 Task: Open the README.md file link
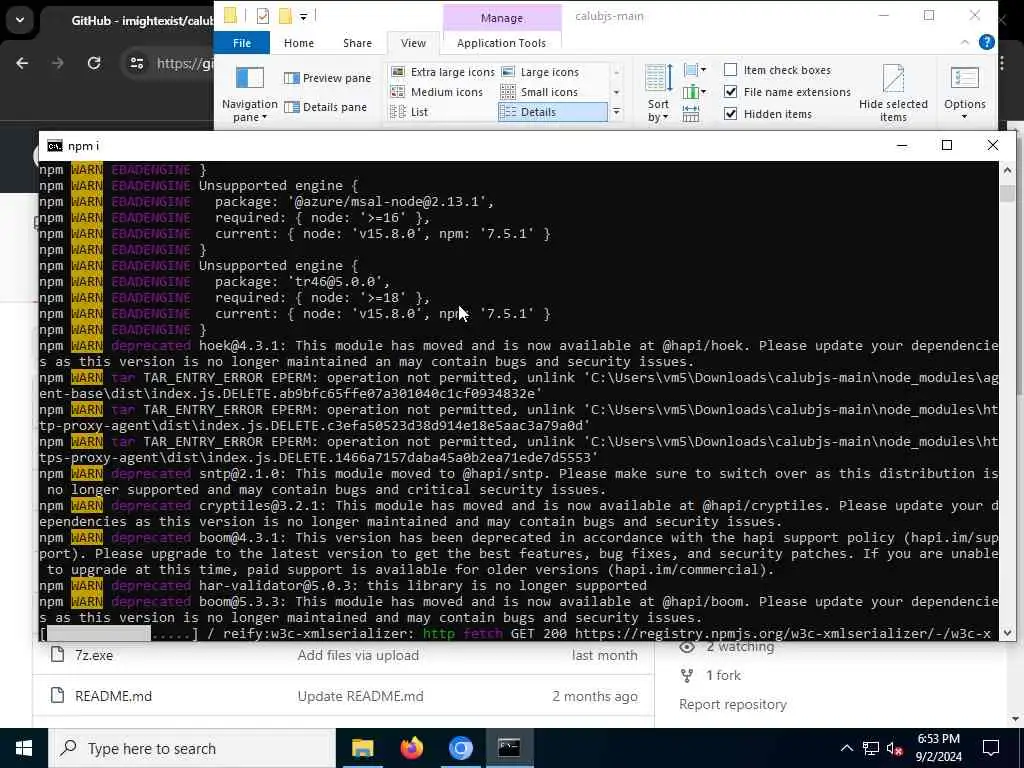point(113,696)
